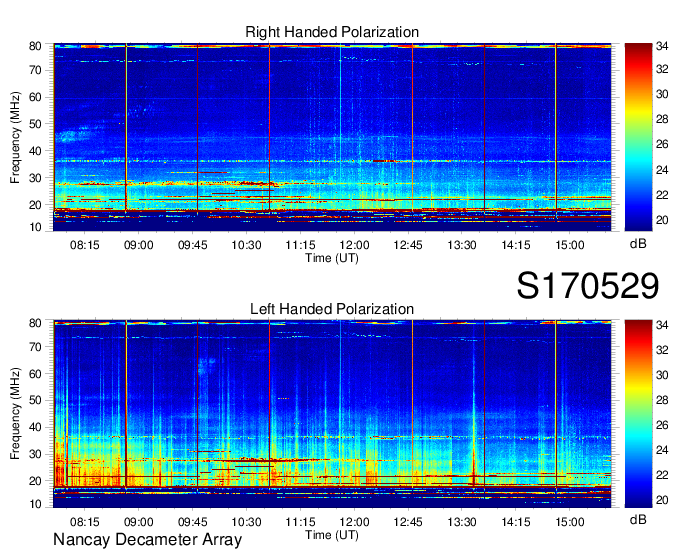This screenshot has height=552, width=680.
Task: Click the 32 dB tick label on the lower colorbar
Action: pyautogui.click(x=662, y=350)
